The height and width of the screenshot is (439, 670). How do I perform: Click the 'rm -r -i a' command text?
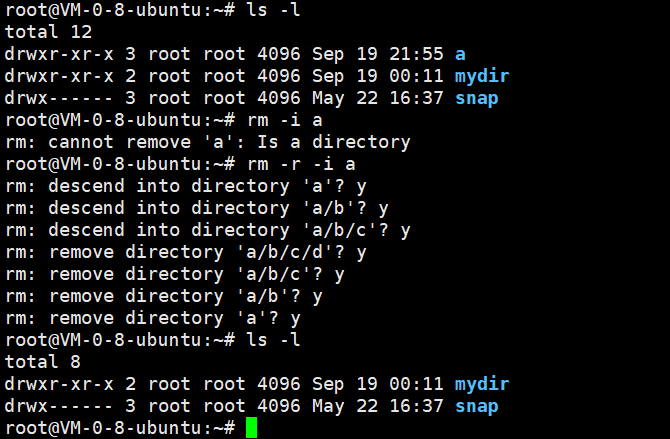301,165
